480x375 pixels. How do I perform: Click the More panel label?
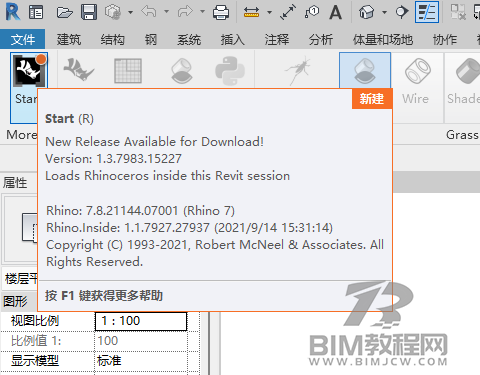(22, 135)
